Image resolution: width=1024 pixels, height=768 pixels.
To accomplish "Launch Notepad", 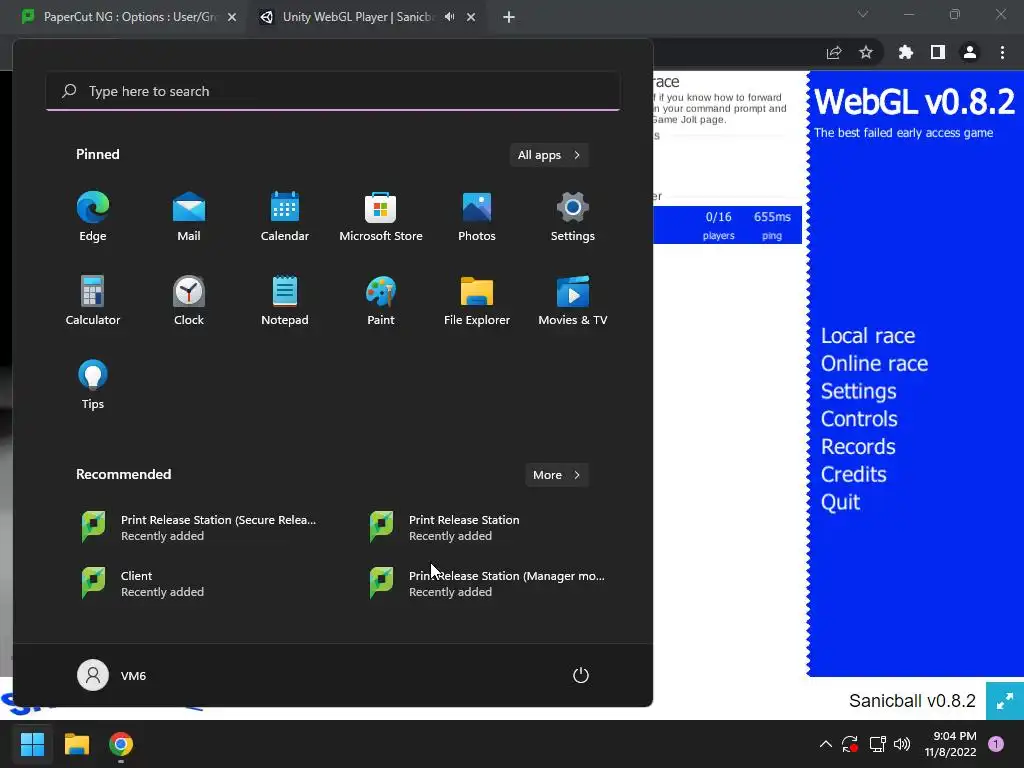I will (285, 300).
